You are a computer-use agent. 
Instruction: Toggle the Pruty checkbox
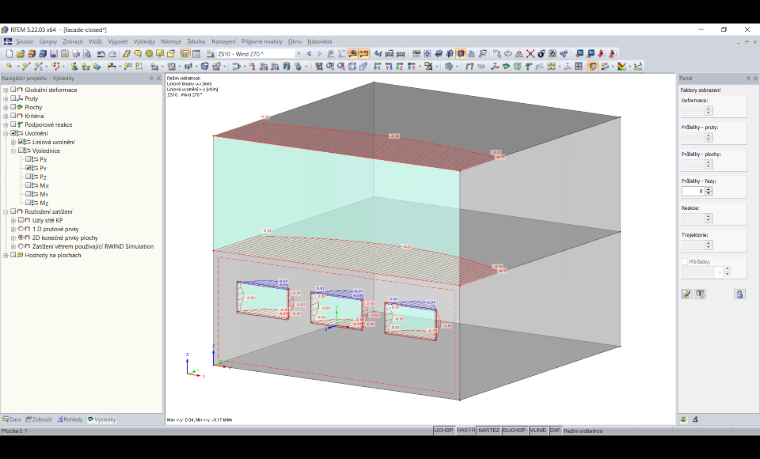pyautogui.click(x=14, y=98)
